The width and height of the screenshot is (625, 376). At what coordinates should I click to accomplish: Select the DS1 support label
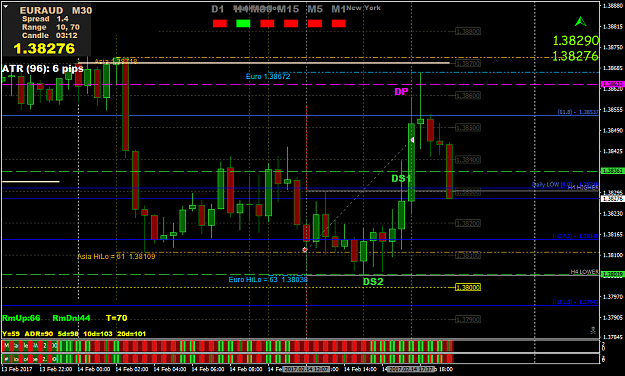(x=401, y=178)
